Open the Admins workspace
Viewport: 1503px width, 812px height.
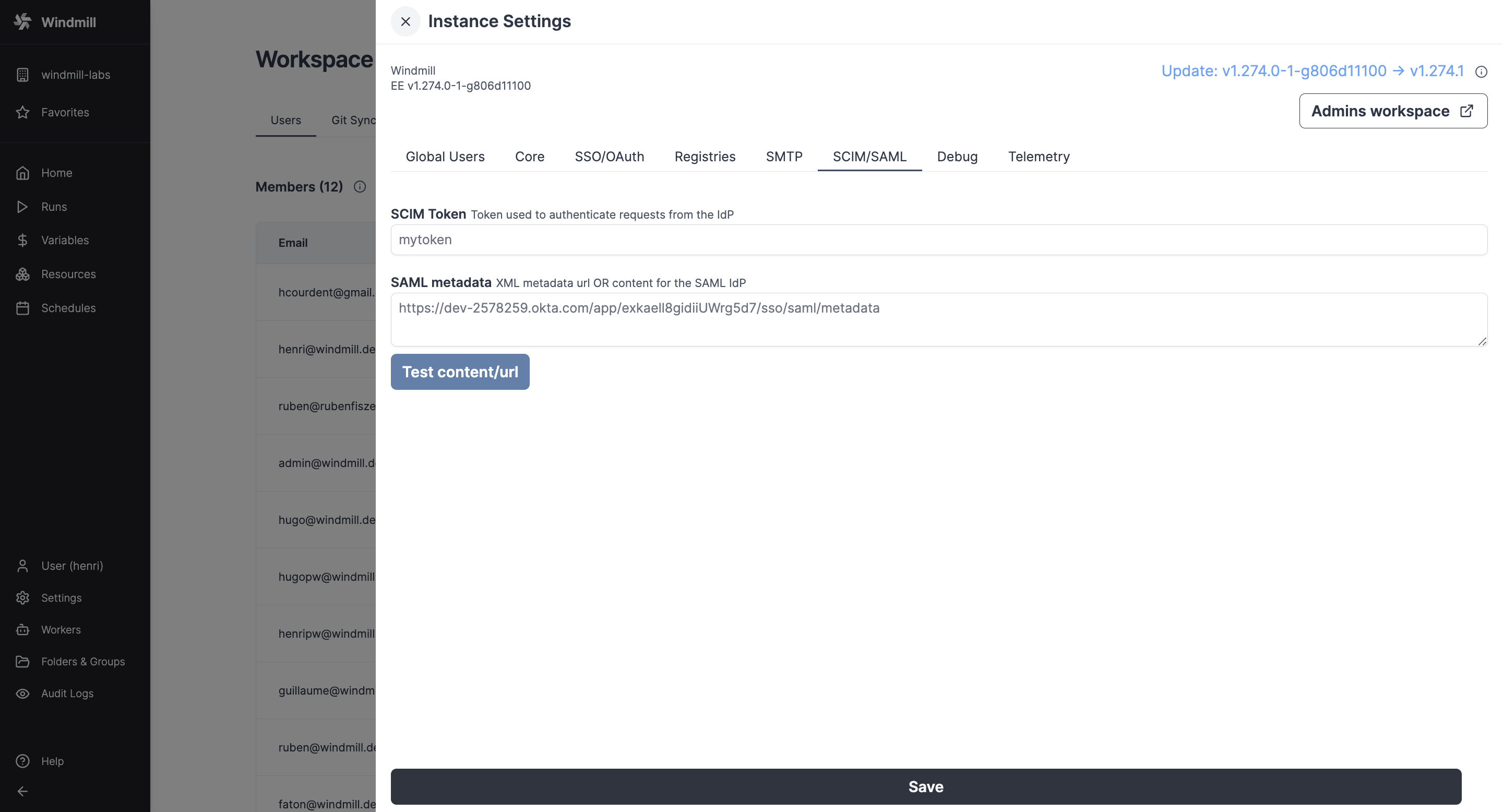pos(1393,110)
